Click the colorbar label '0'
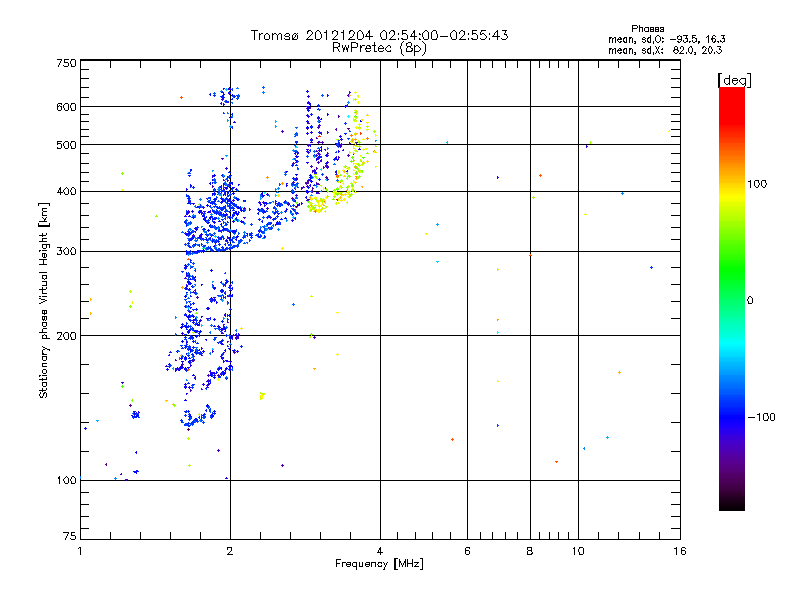Viewport: 800px width, 600px height. pyautogui.click(x=749, y=301)
